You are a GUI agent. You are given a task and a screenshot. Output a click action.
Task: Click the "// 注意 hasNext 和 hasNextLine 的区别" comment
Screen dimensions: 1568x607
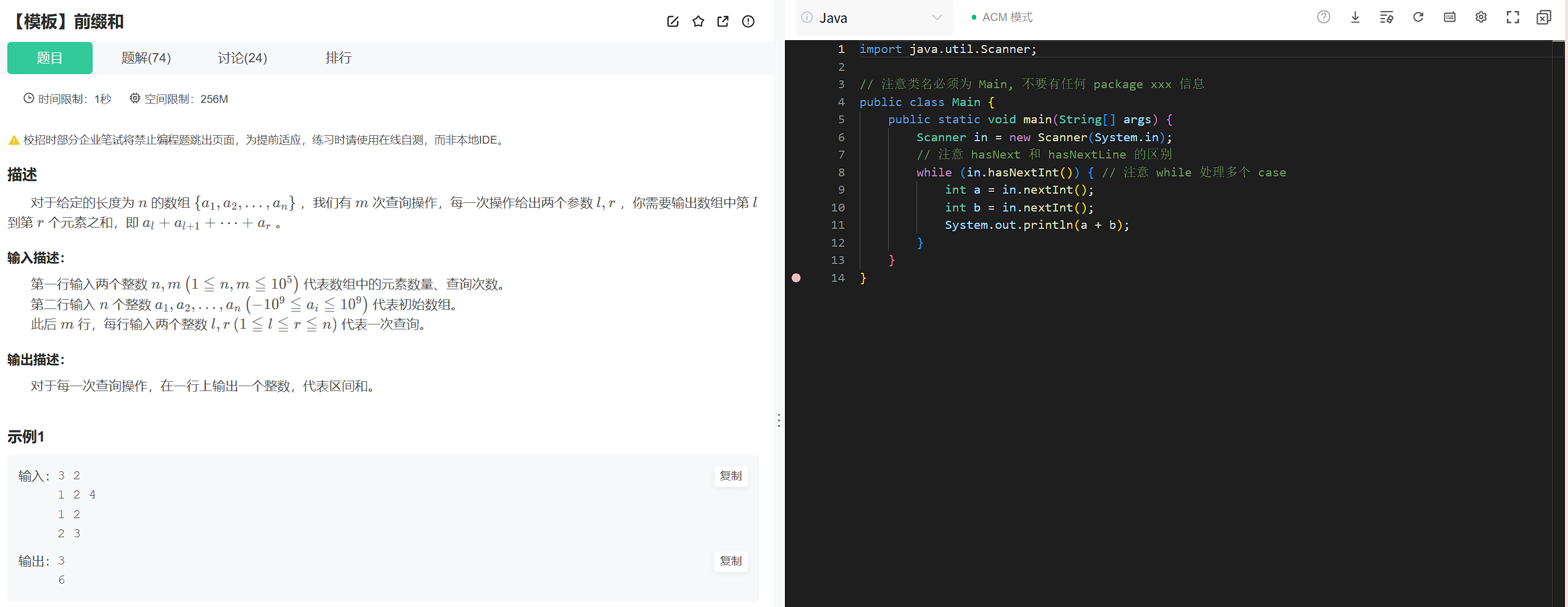click(x=1044, y=155)
